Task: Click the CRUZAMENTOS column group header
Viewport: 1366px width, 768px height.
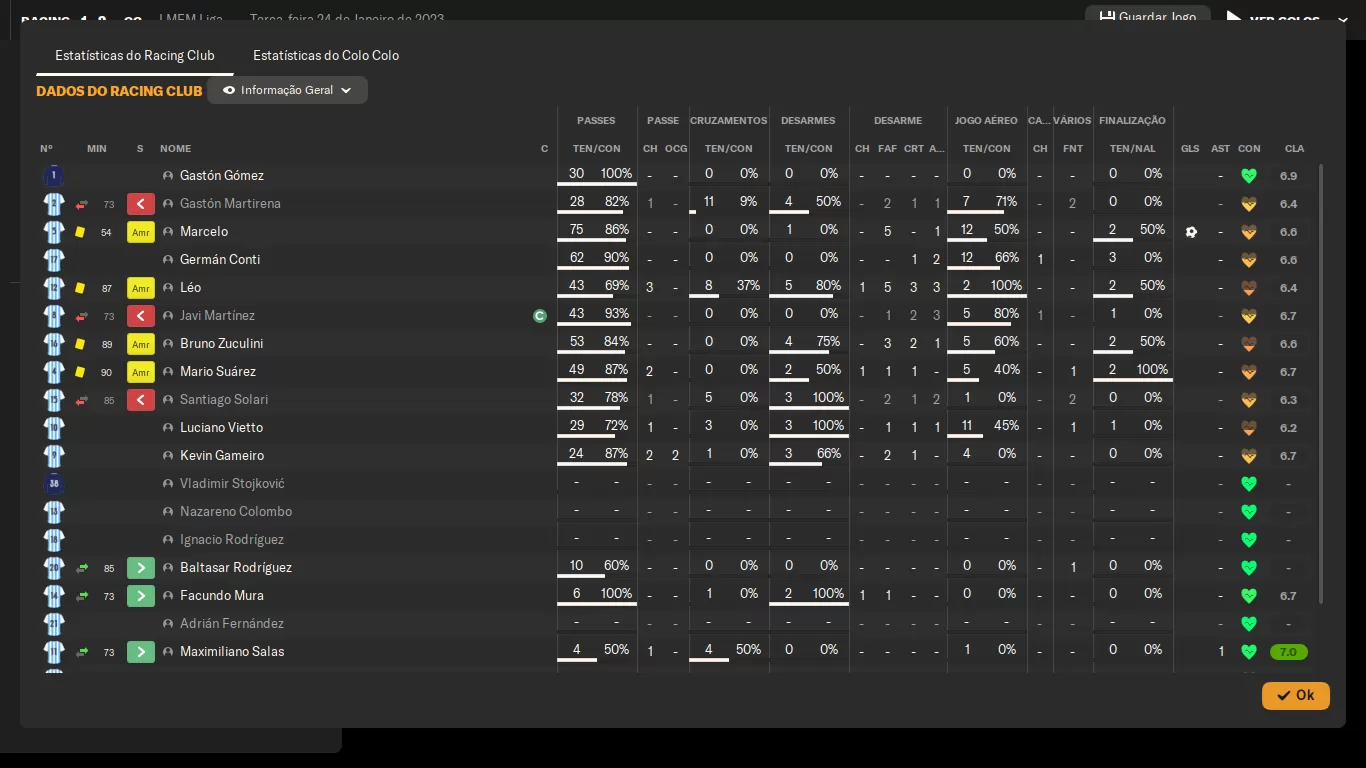Action: (x=729, y=121)
